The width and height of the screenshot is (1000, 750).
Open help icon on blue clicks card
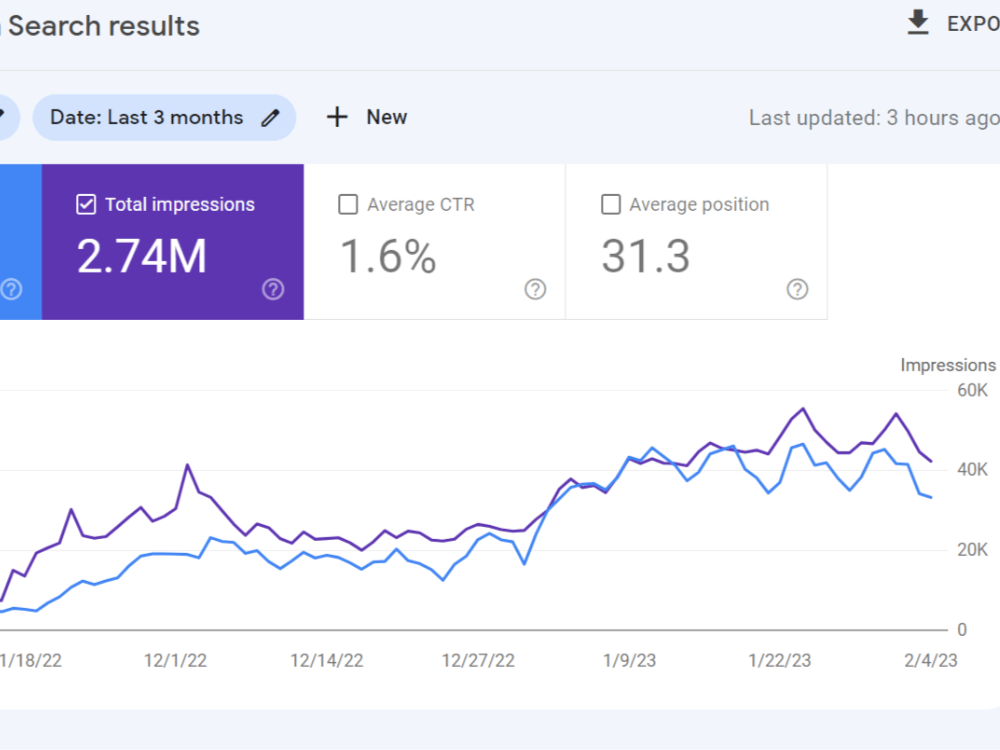pyautogui.click(x=11, y=289)
